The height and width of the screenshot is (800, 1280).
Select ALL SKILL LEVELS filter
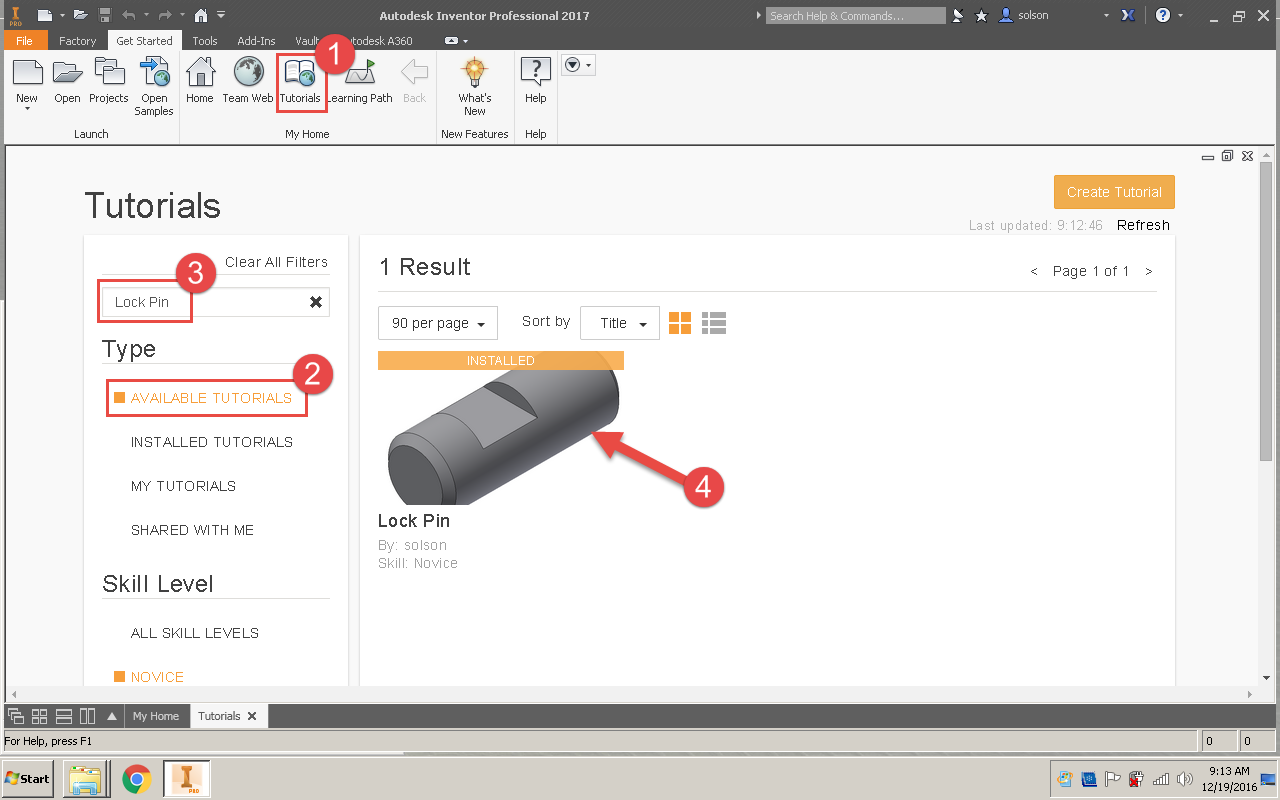[x=195, y=633]
